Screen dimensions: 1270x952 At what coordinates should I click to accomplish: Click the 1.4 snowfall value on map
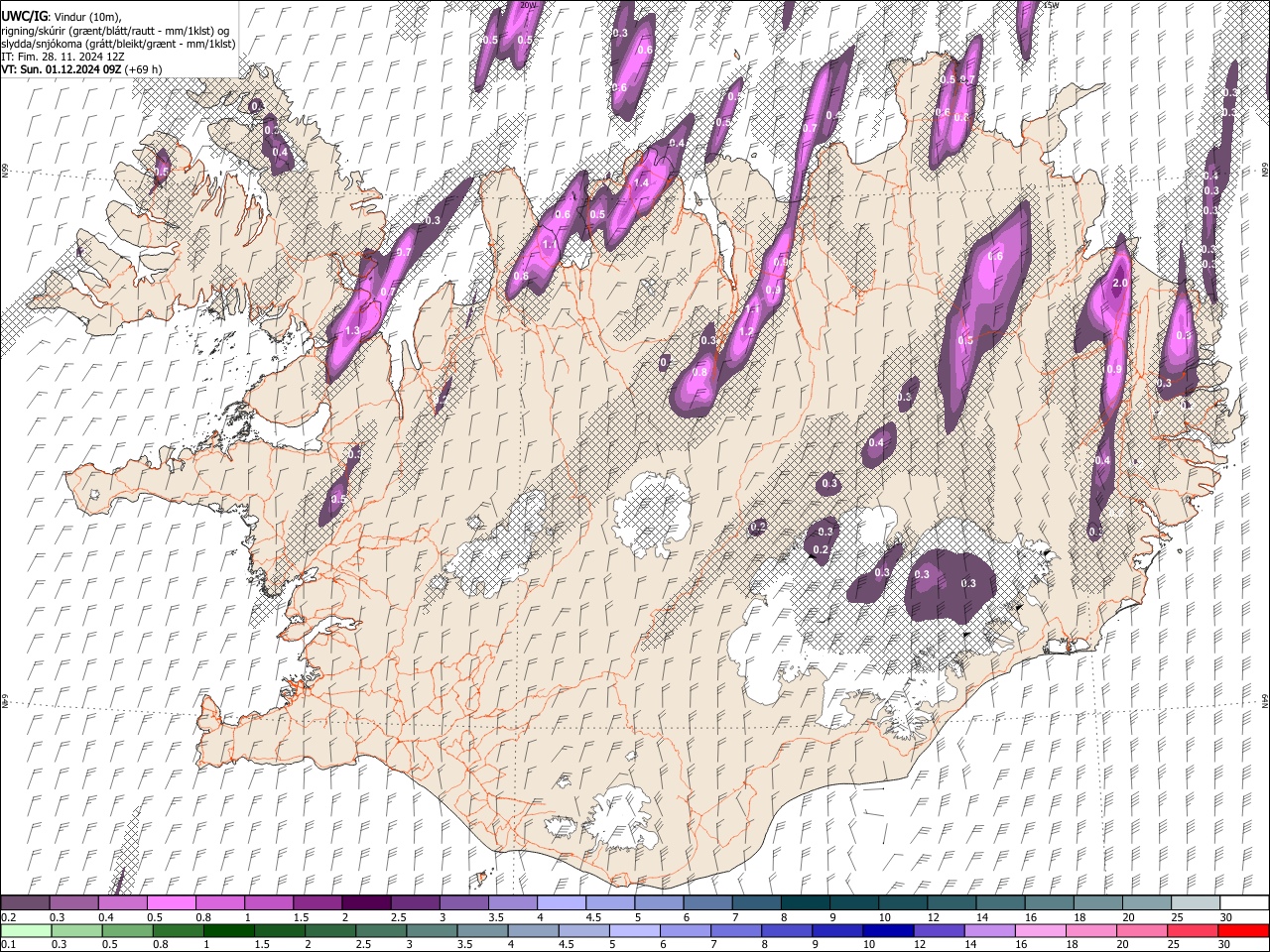641,183
